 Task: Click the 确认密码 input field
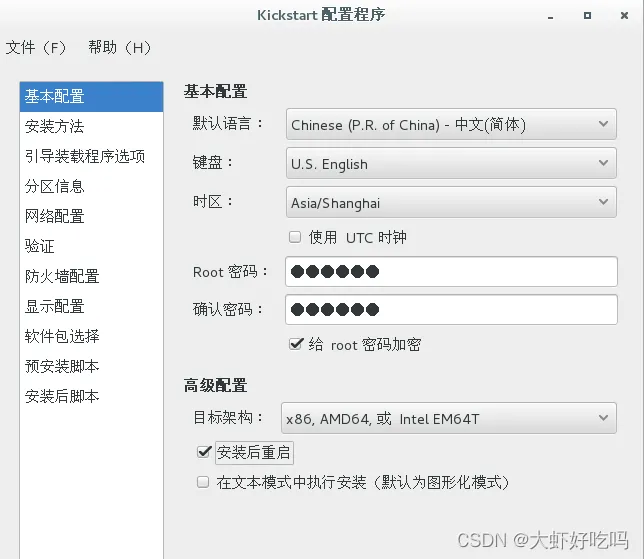coord(451,309)
